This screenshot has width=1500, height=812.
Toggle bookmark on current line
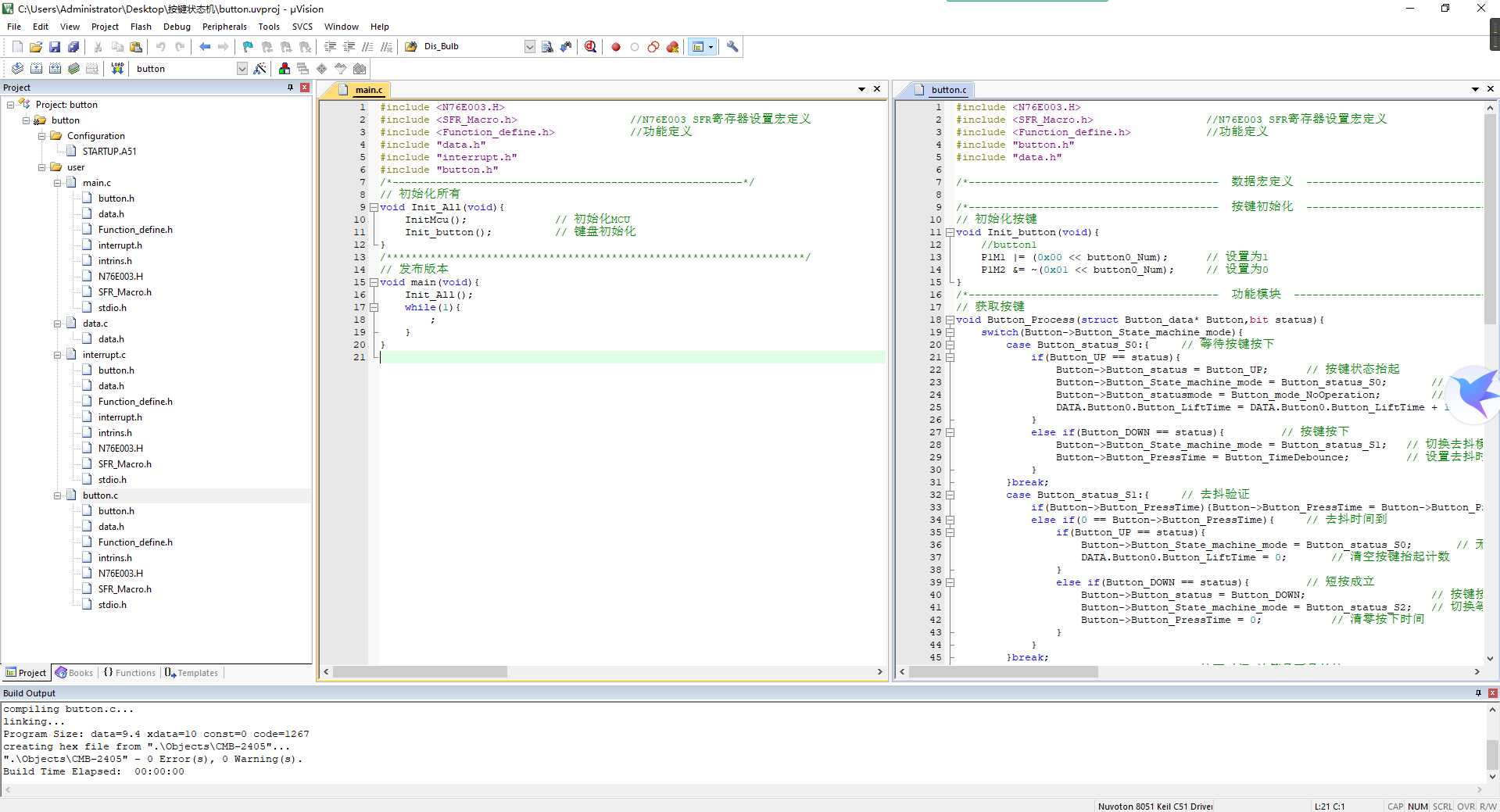click(x=248, y=47)
